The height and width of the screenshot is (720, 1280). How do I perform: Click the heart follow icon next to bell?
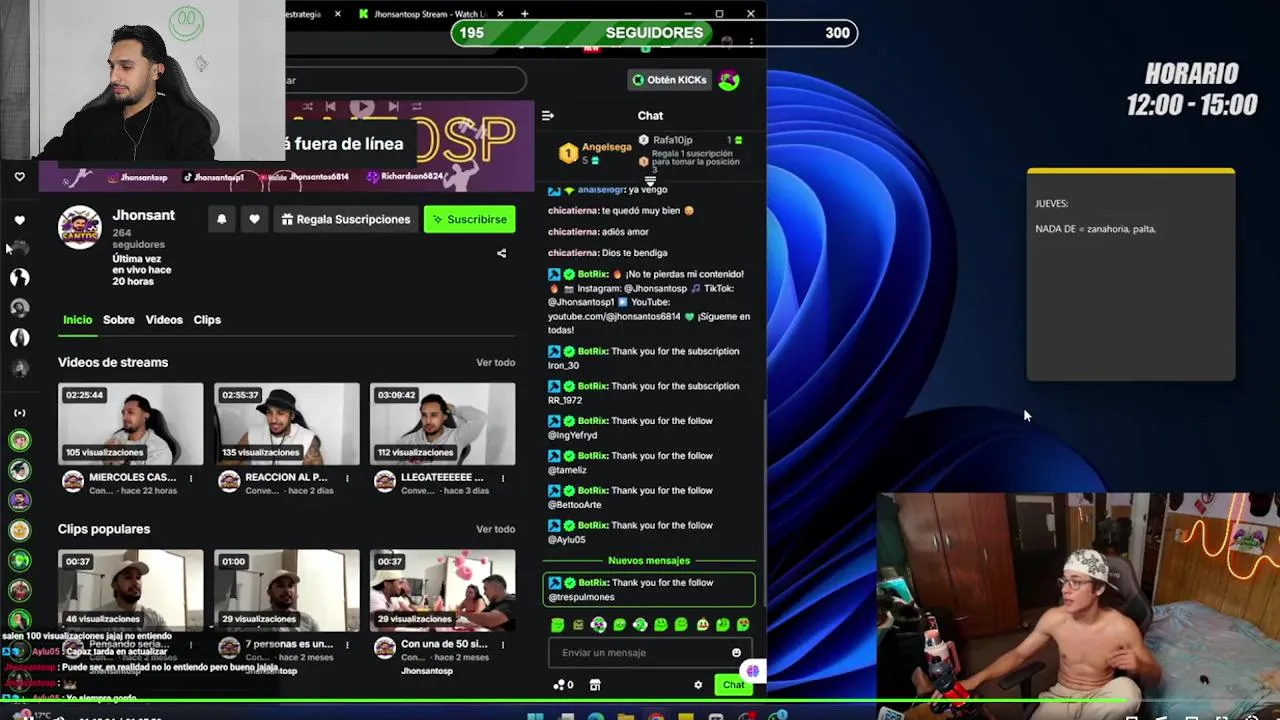coord(254,219)
